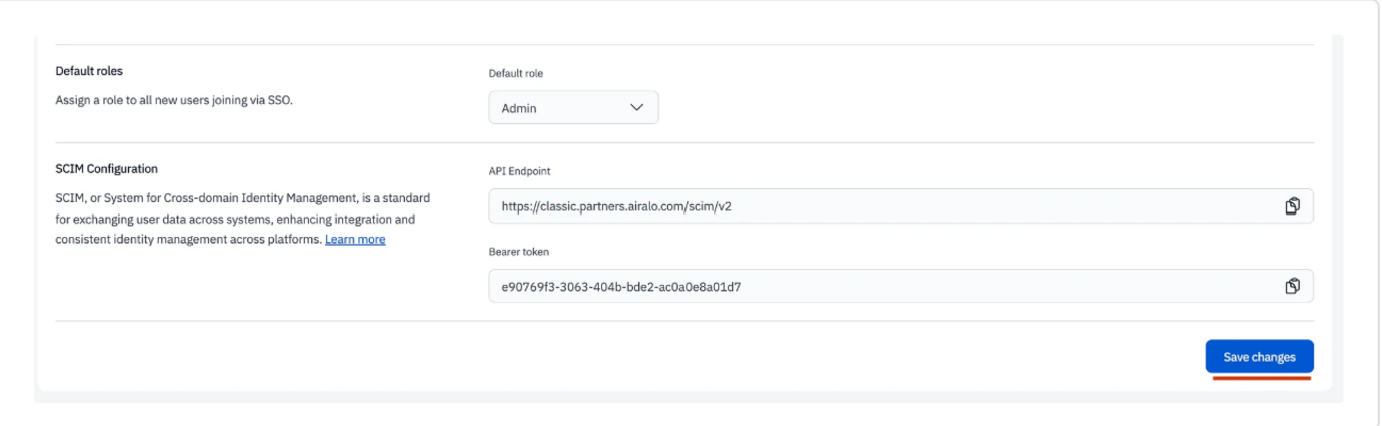
Task: Copy the Bearer token via clipboard icon
Action: [1292, 286]
